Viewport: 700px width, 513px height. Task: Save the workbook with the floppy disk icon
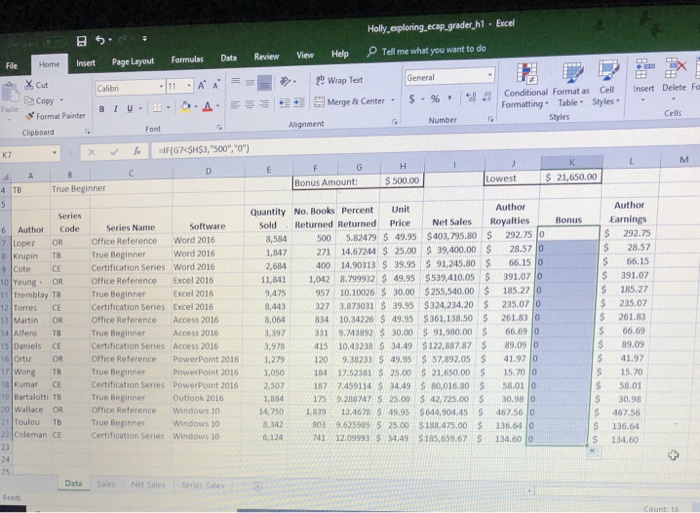point(81,41)
